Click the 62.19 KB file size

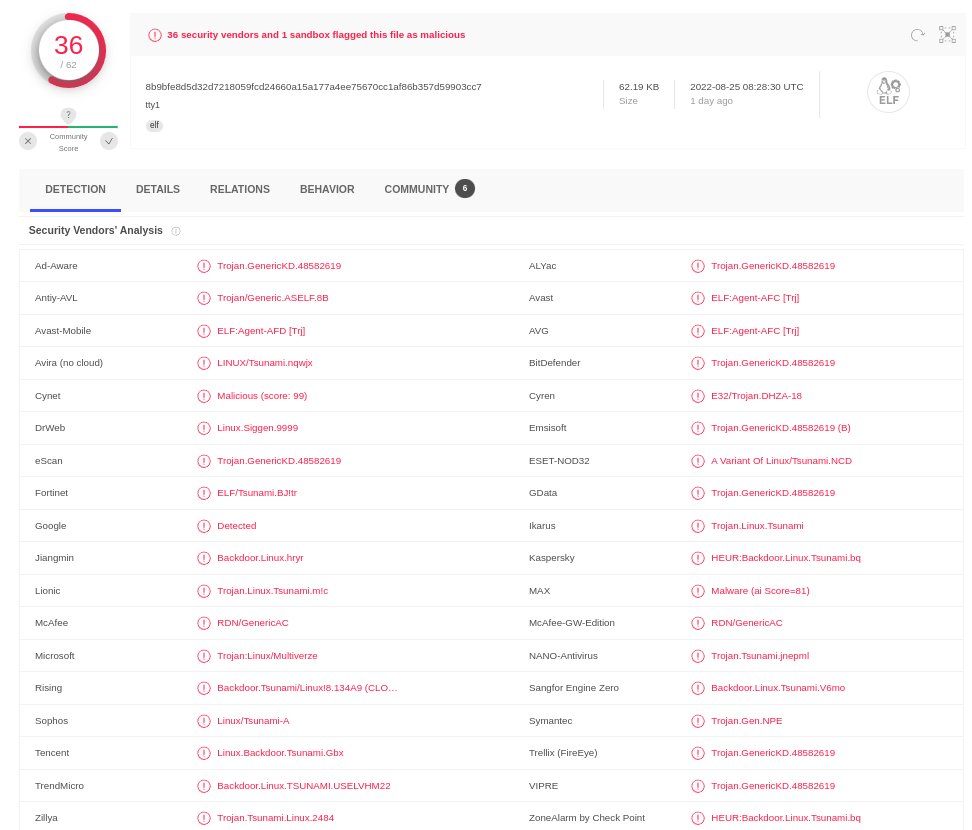click(x=639, y=87)
